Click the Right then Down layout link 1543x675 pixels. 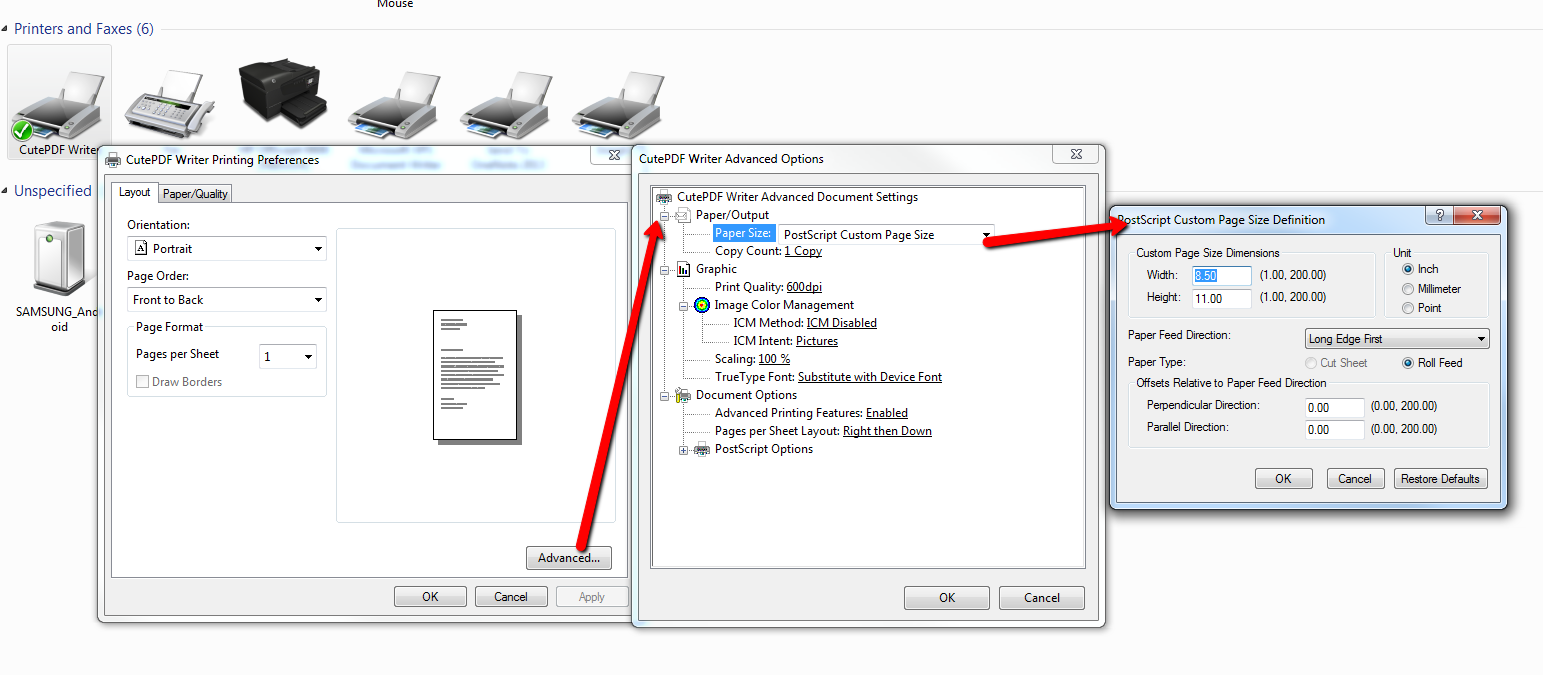point(887,431)
